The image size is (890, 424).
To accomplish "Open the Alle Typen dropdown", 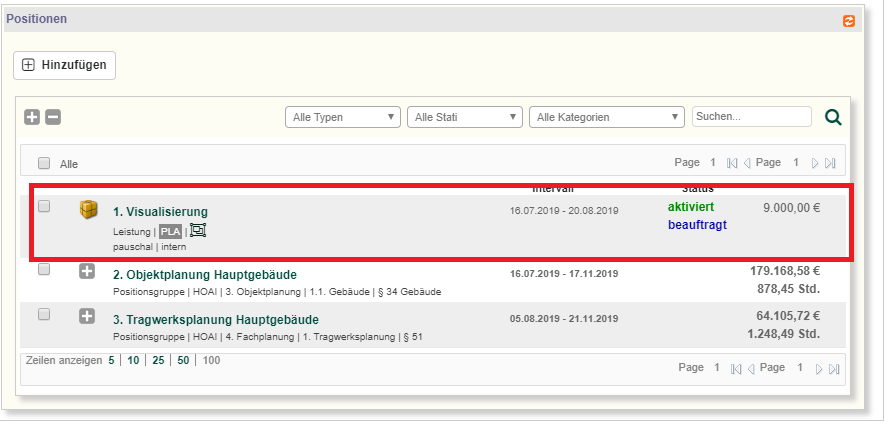I will tap(342, 117).
